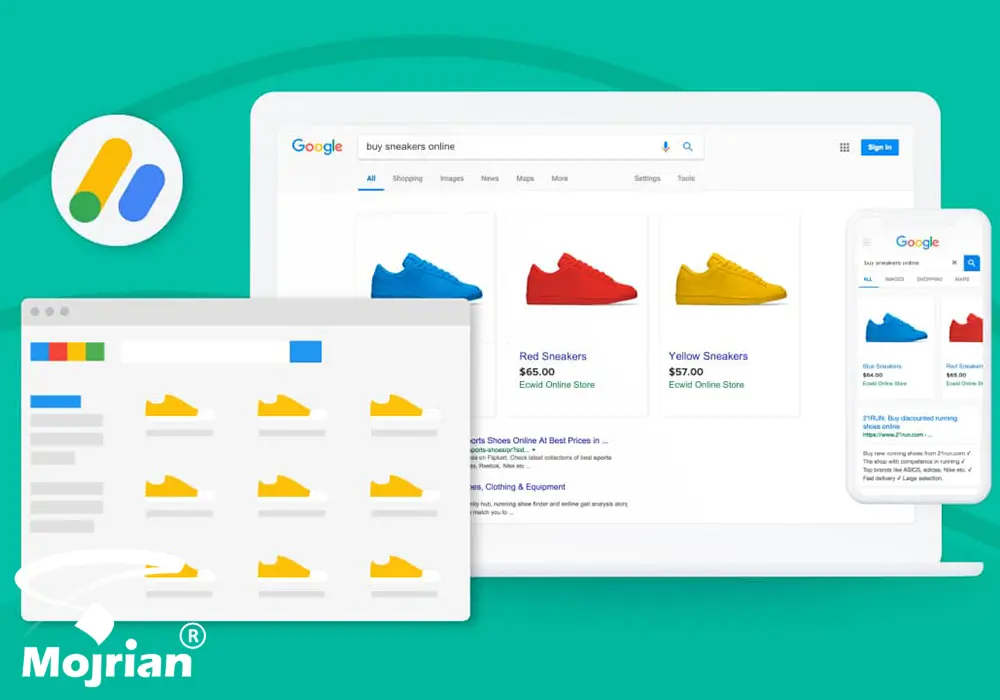Image resolution: width=1000 pixels, height=700 pixels.
Task: Click the multicolor logo in browser mockup
Action: tap(68, 352)
